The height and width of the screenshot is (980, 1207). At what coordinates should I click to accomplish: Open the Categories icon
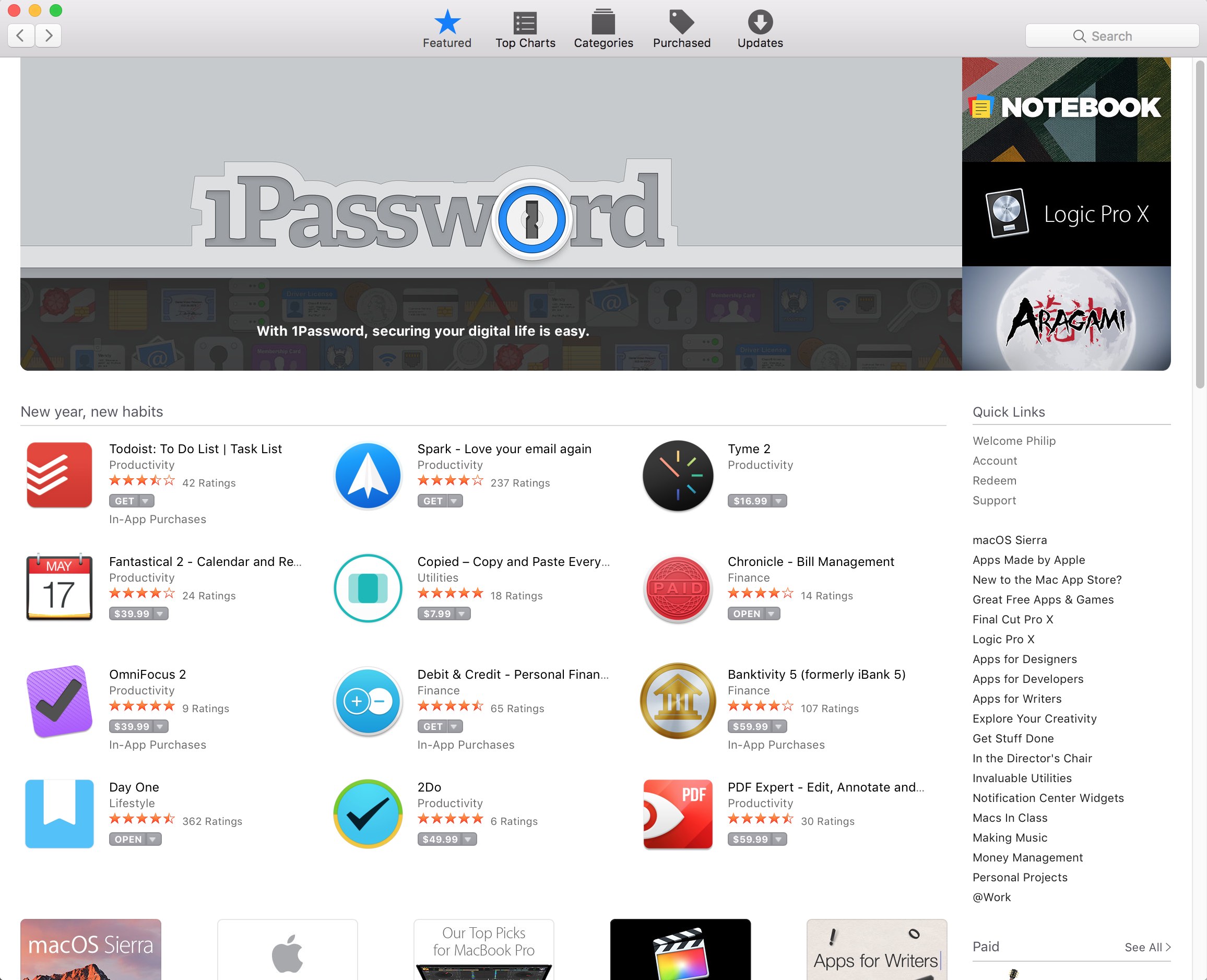tap(603, 23)
